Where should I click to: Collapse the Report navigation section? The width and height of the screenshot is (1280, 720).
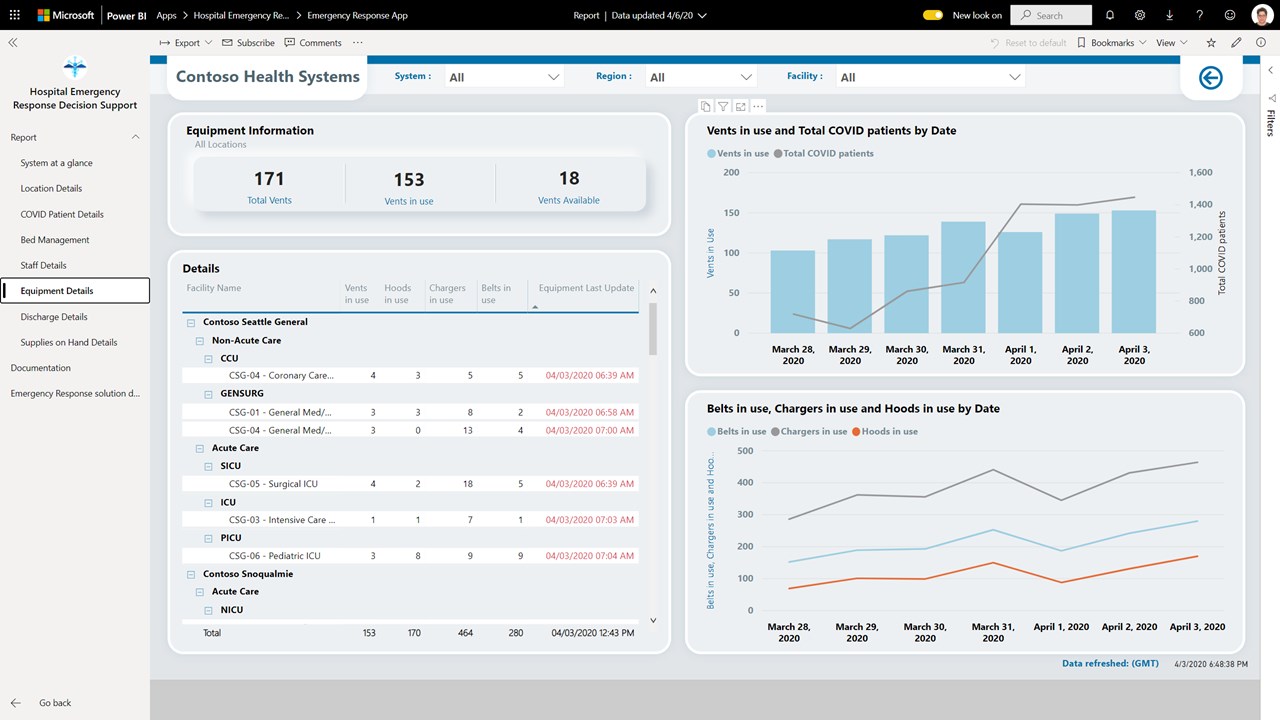click(136, 137)
